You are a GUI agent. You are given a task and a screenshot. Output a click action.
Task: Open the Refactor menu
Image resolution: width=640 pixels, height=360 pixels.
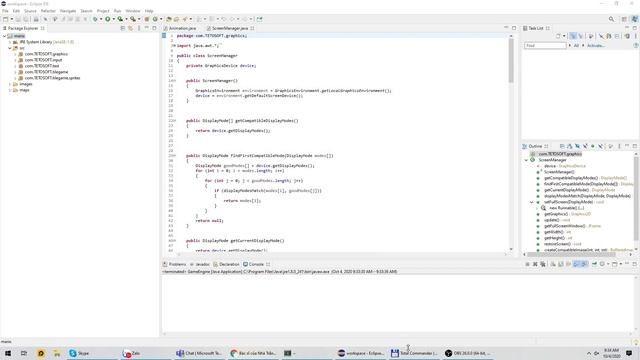[48, 11]
